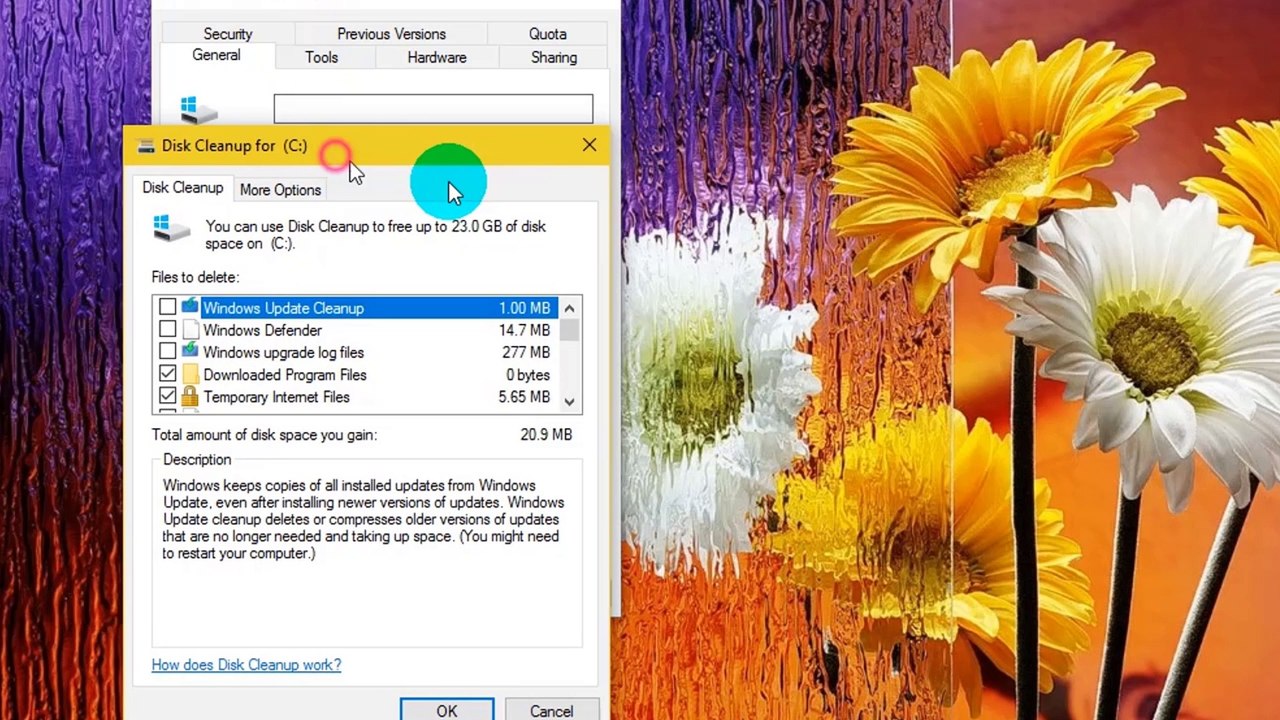
Task: Click the OK button in Disk Cleanup
Action: 447,710
